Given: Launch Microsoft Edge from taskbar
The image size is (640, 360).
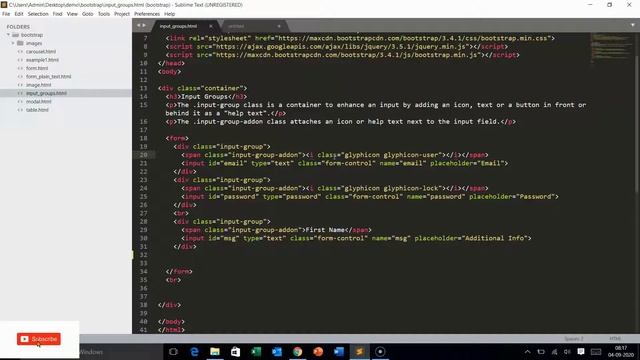Looking at the screenshot, I should point(194,351).
